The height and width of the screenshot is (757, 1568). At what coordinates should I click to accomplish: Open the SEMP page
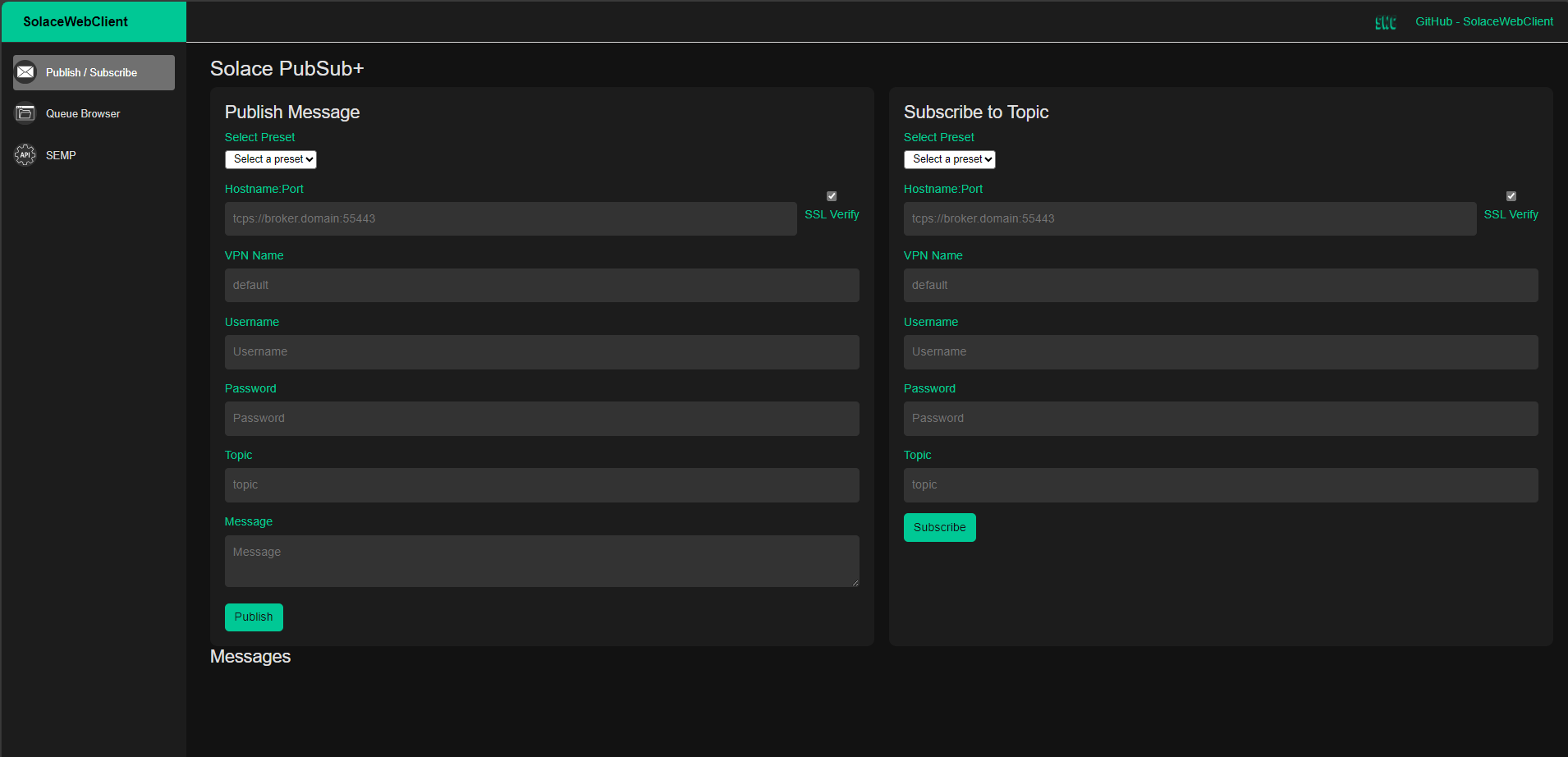coord(94,154)
